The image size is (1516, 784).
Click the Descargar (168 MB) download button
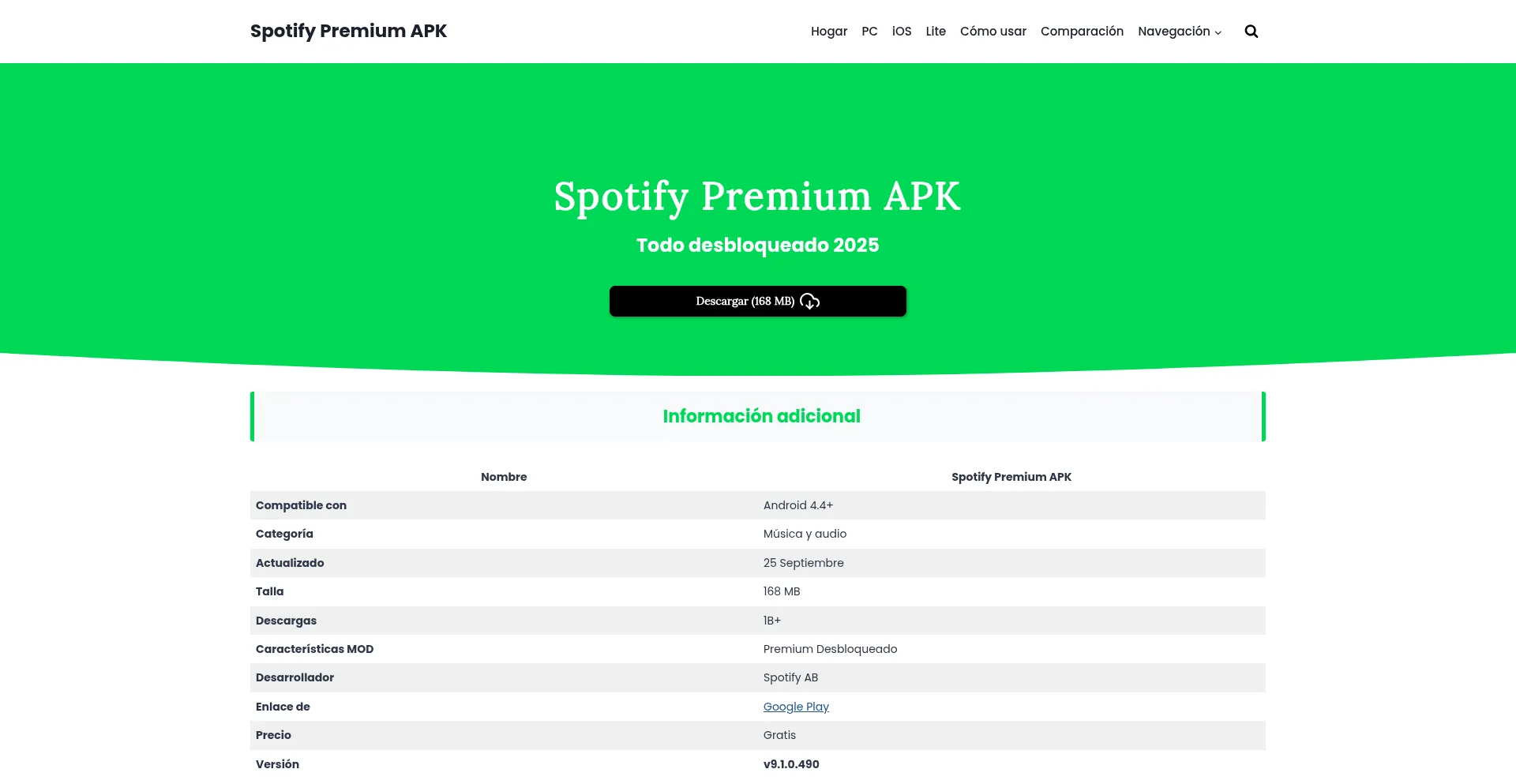(x=757, y=301)
